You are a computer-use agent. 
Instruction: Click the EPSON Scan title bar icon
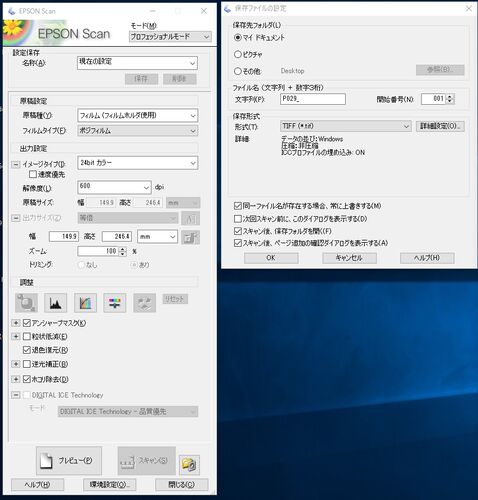click(12, 11)
